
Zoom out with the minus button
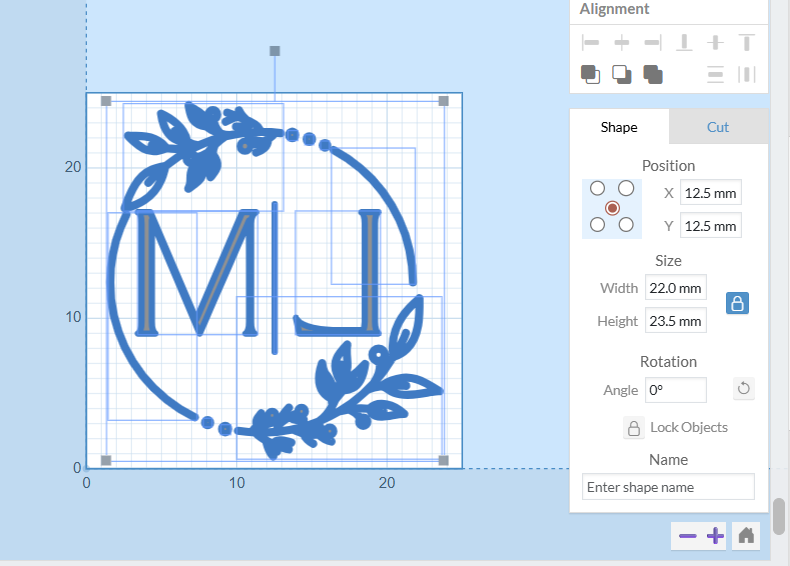[687, 536]
